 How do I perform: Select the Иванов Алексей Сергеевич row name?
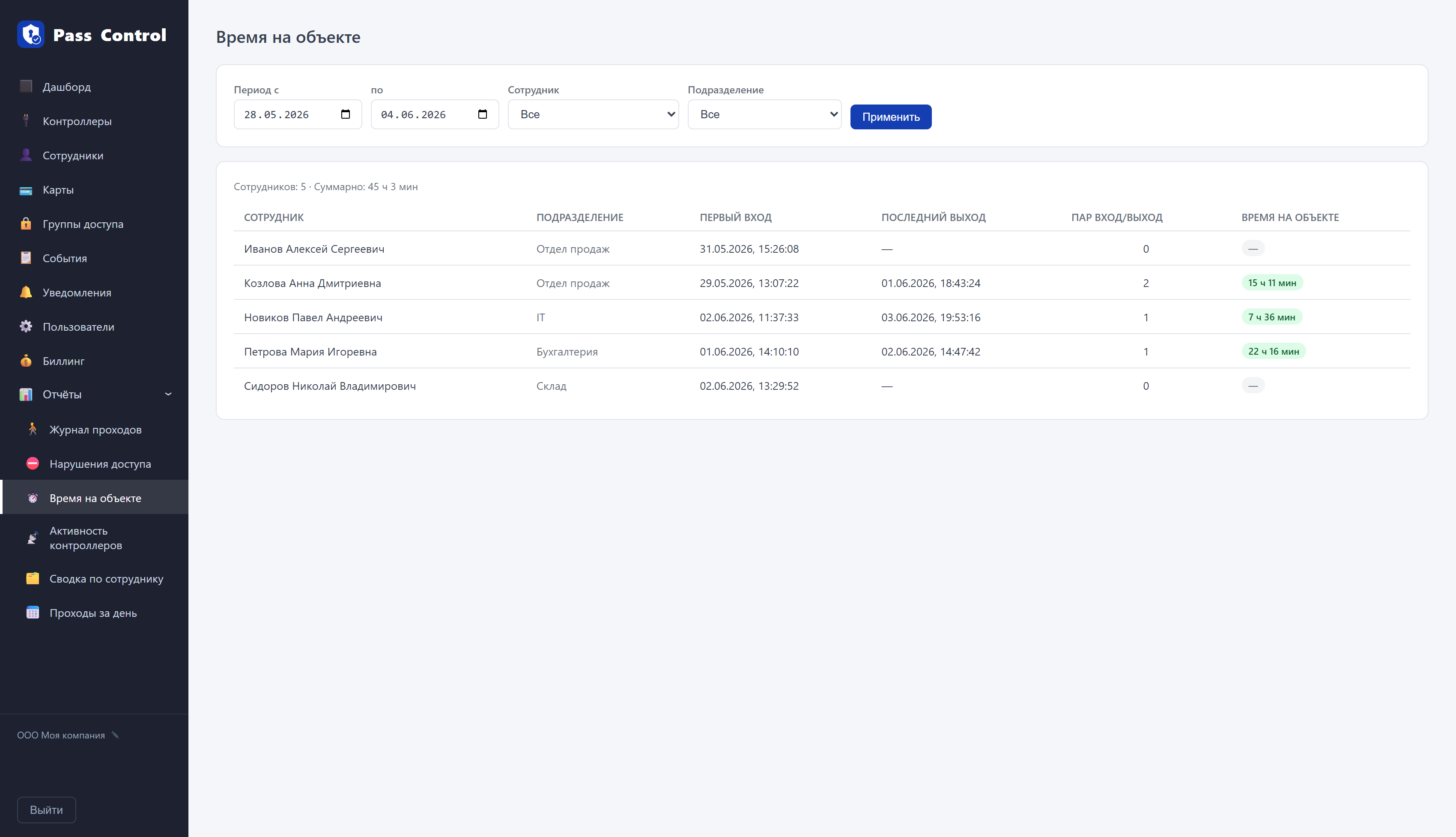[x=314, y=249]
